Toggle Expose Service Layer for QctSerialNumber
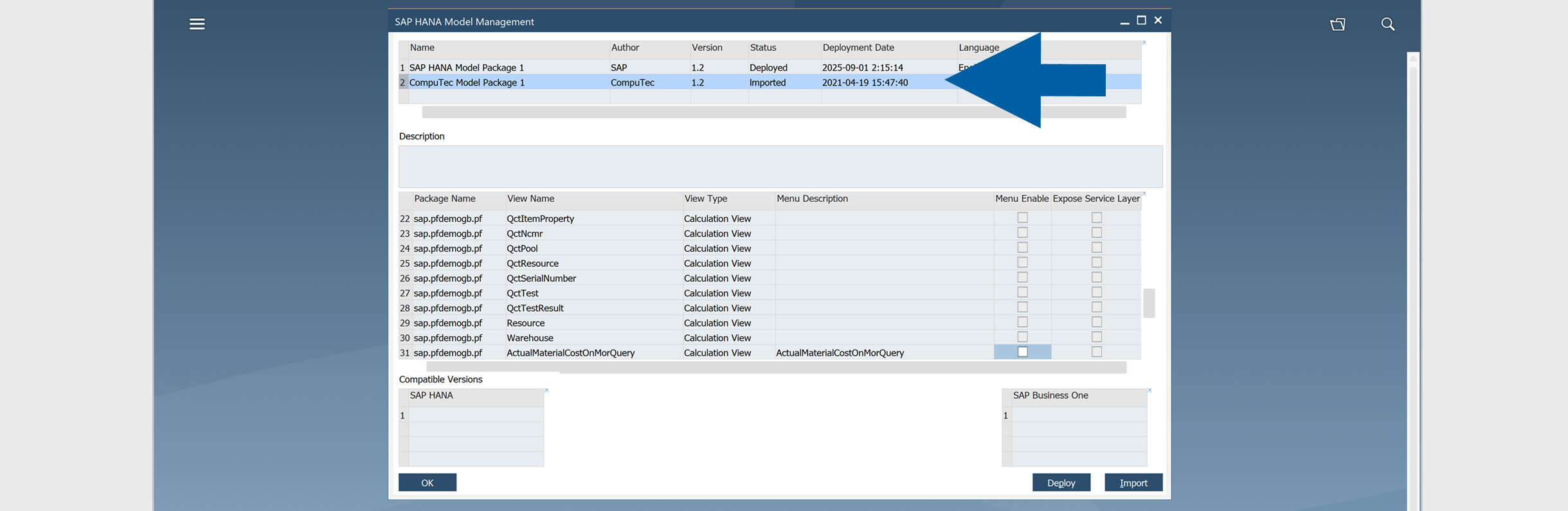Viewport: 1568px width, 511px height. pyautogui.click(x=1097, y=277)
